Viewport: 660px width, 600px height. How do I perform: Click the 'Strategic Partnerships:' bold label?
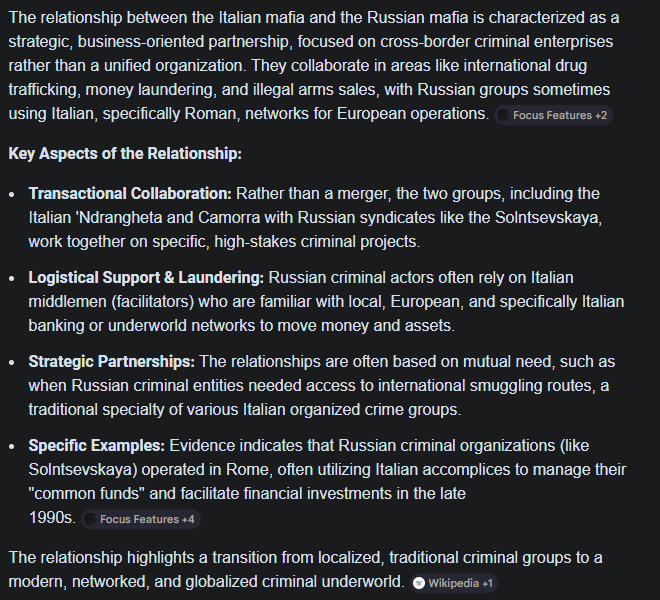click(x=111, y=361)
